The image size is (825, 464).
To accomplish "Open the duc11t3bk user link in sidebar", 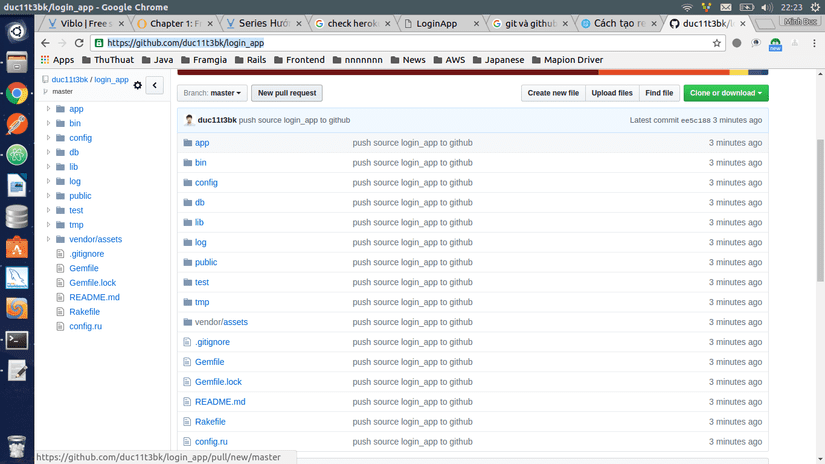I will [69, 79].
